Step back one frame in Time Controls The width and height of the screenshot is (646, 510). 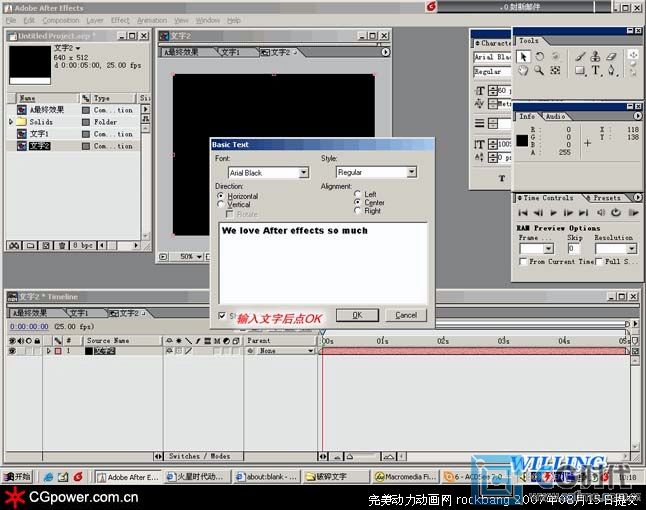pos(538,213)
